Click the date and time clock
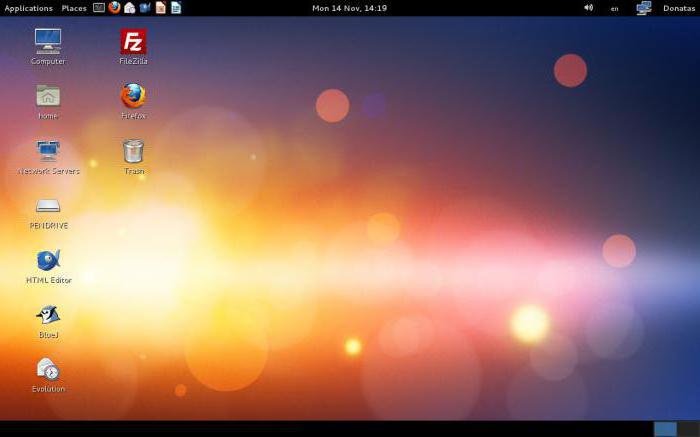This screenshot has height=437, width=700. [x=349, y=8]
